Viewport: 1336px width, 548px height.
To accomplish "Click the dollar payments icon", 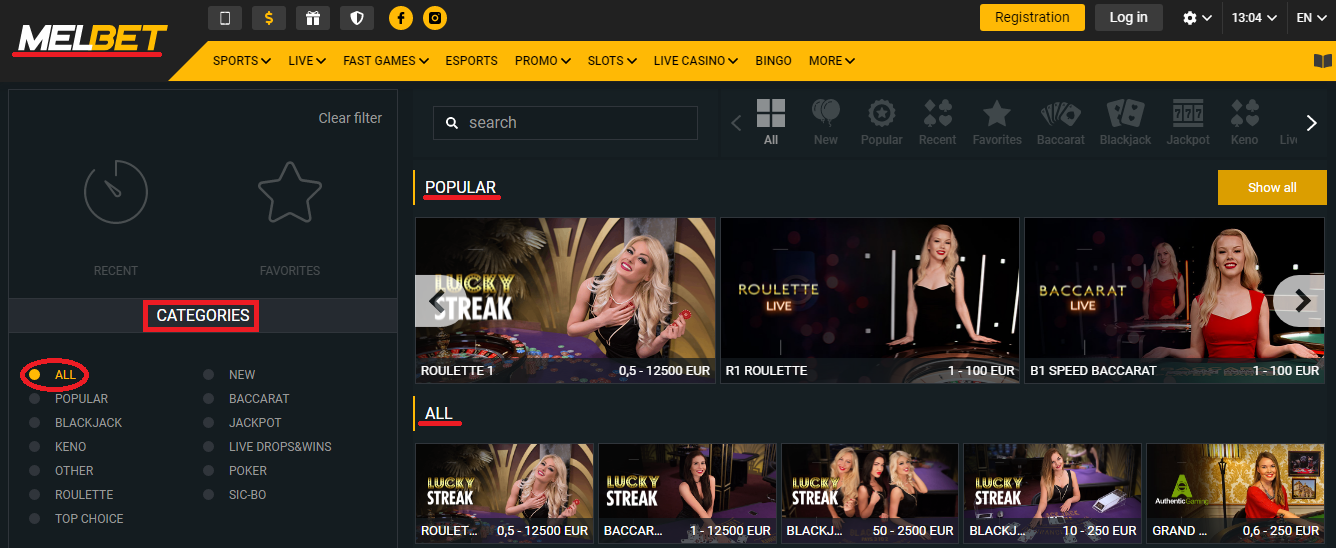I will tap(269, 17).
